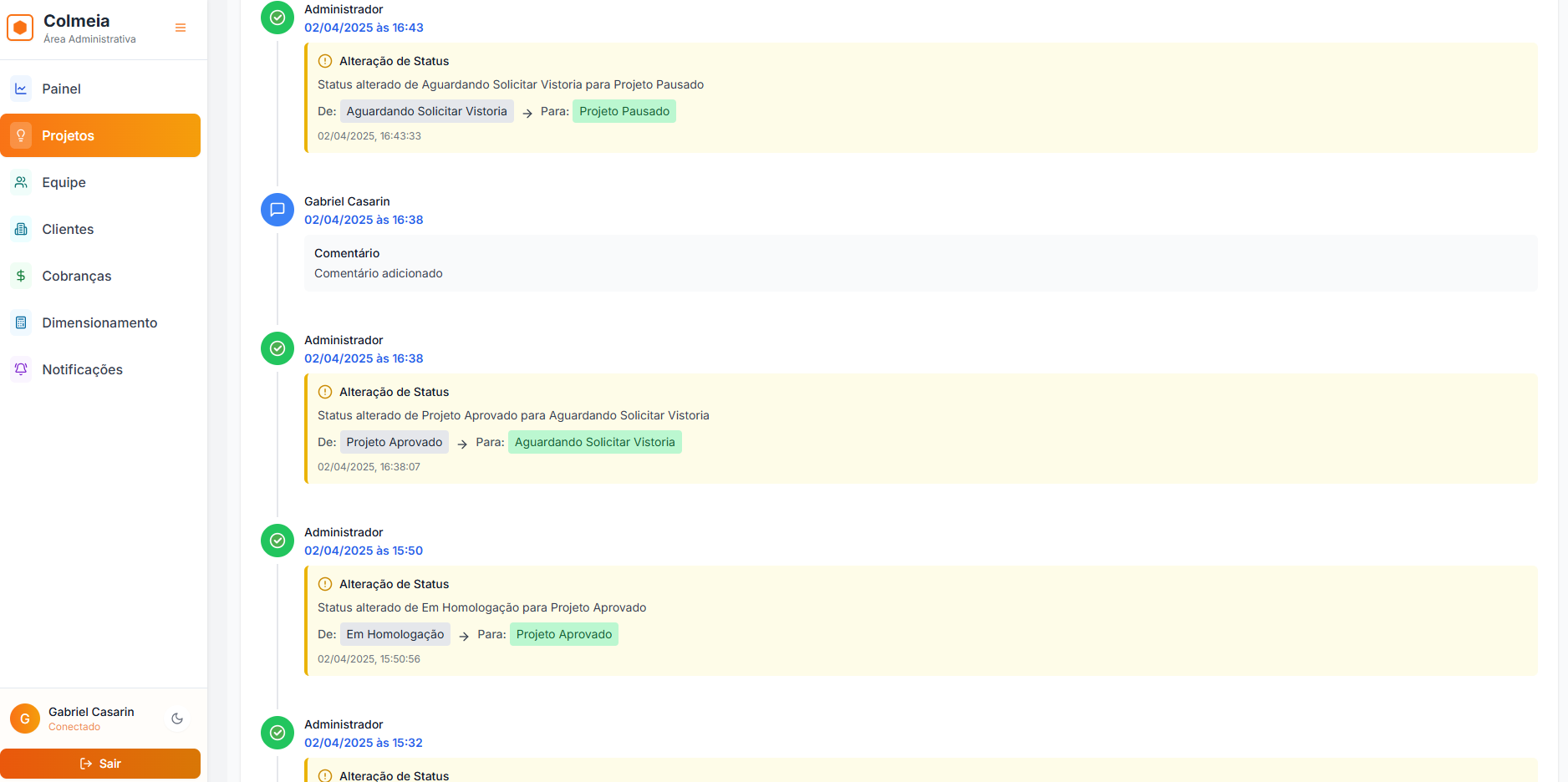1568x782 pixels.
Task: Open the Clientes menu item
Action: pyautogui.click(x=100, y=229)
